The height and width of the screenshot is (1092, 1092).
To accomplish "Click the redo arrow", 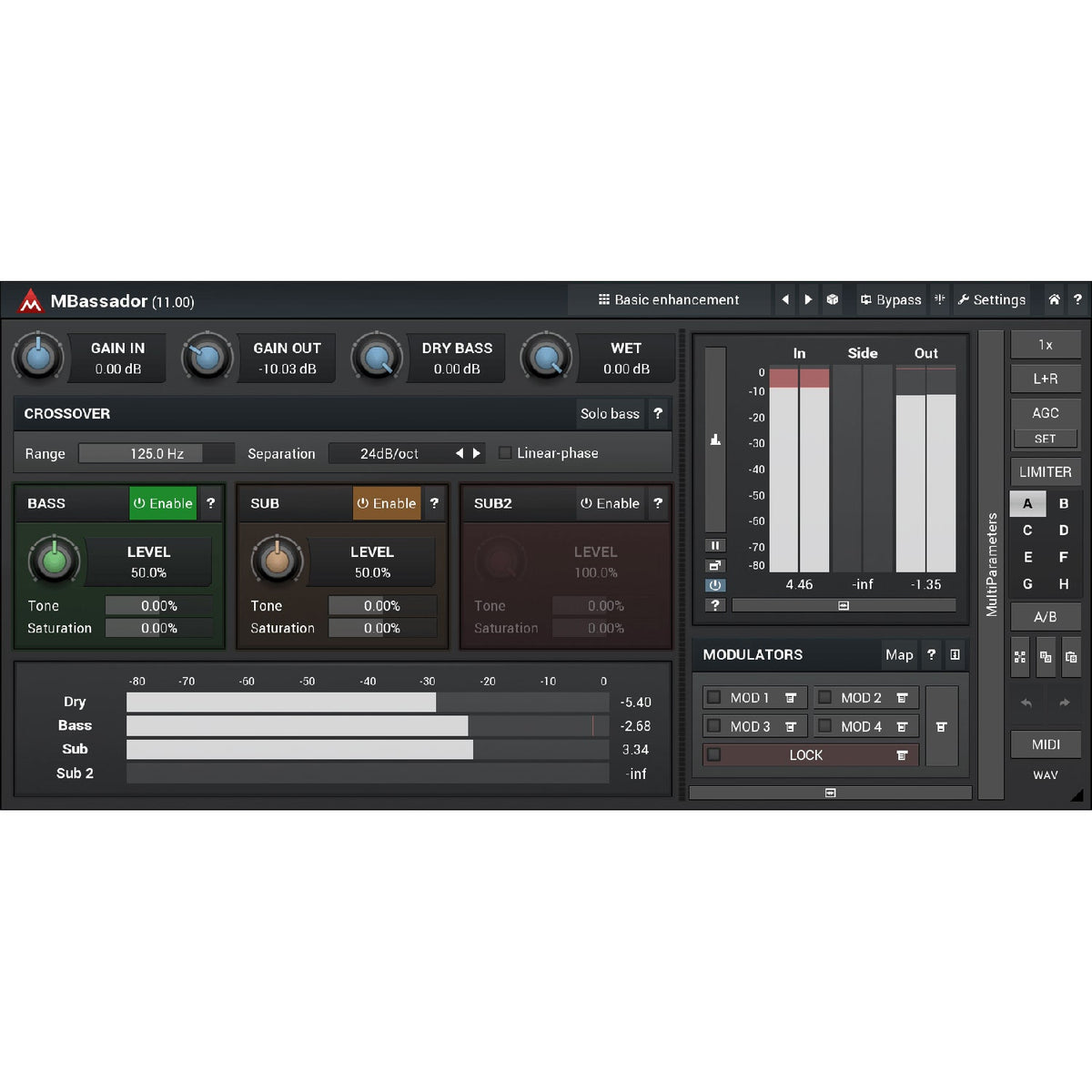I will (1064, 703).
